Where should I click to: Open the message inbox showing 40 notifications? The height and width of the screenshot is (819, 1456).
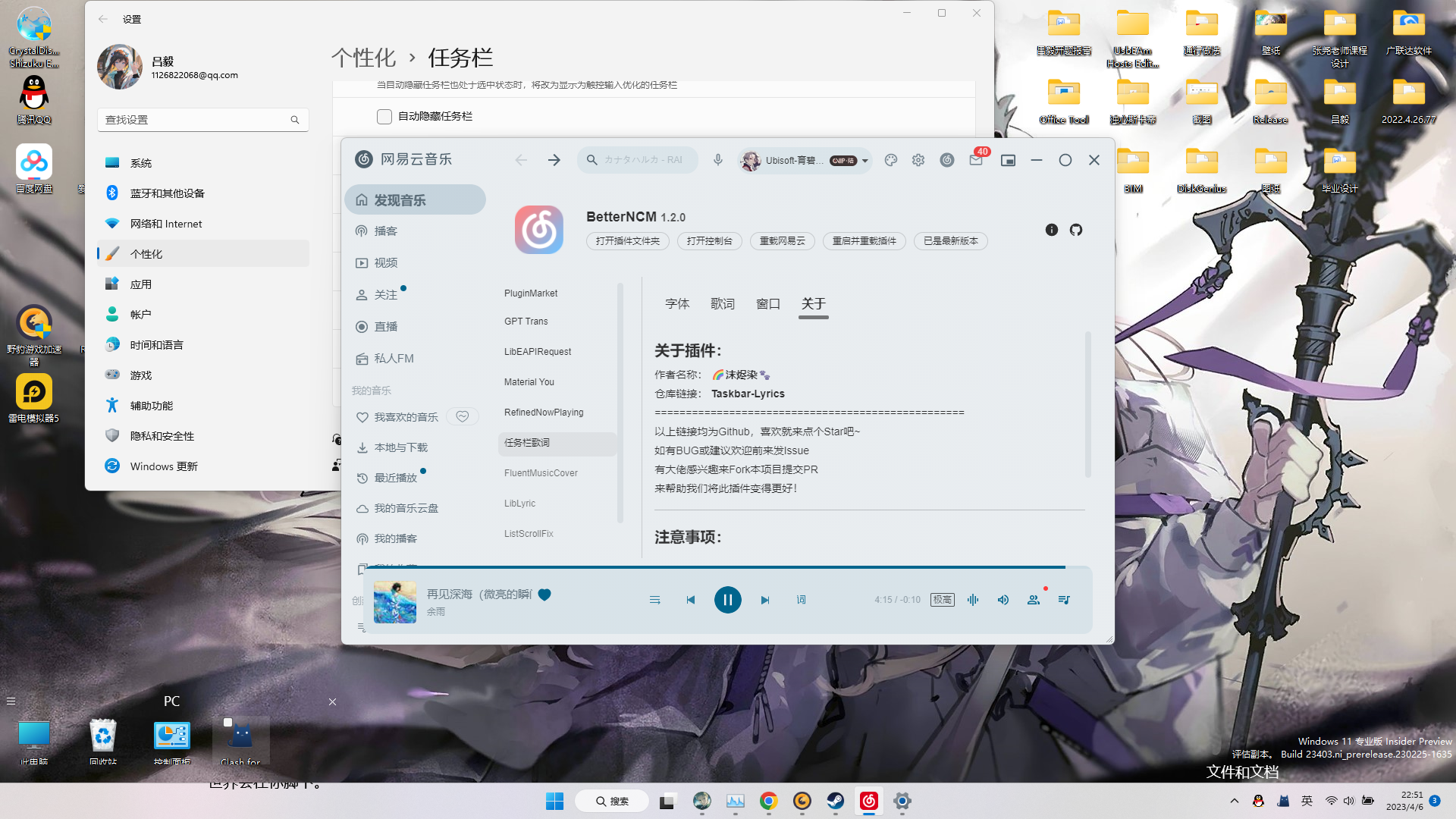[x=975, y=160]
